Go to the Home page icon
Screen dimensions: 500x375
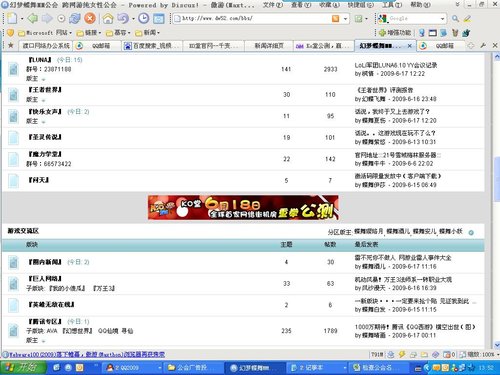108,18
